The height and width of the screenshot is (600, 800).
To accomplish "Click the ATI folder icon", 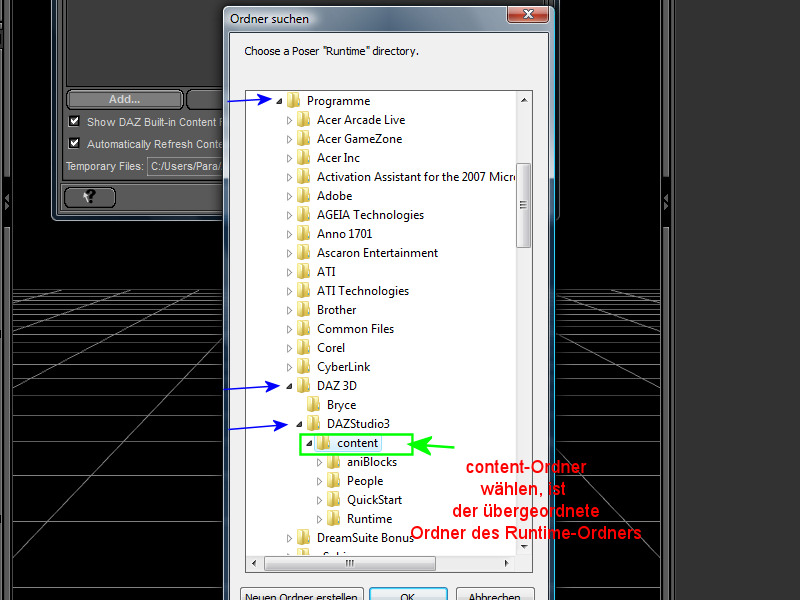I will (304, 271).
